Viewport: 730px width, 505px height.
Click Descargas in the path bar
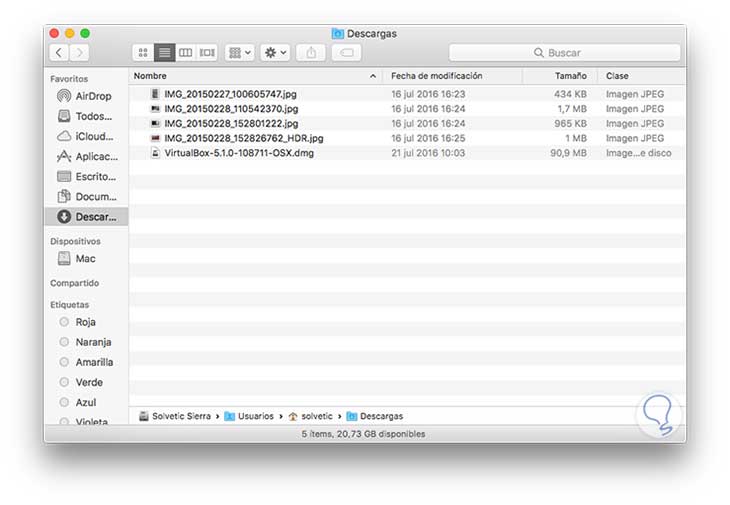pyautogui.click(x=375, y=416)
